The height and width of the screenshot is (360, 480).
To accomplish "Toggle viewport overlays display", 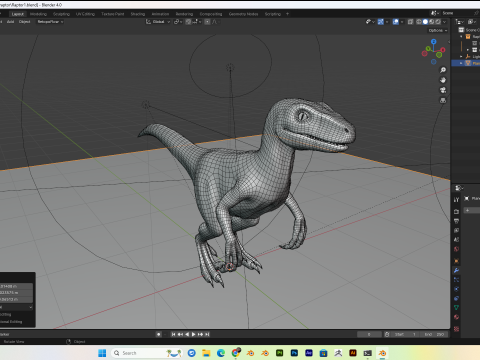I will [x=396, y=22].
